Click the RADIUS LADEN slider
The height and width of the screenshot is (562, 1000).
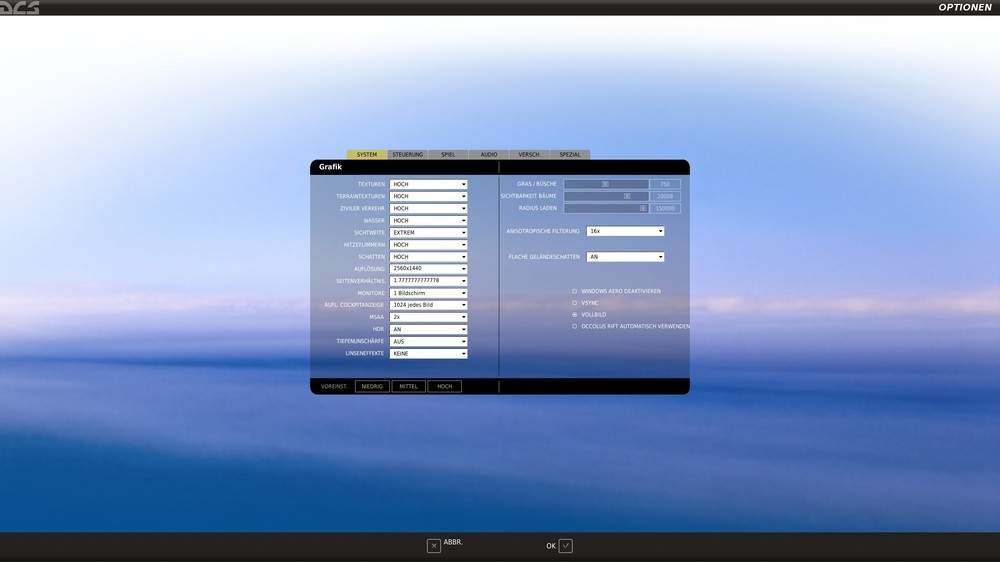tap(606, 209)
